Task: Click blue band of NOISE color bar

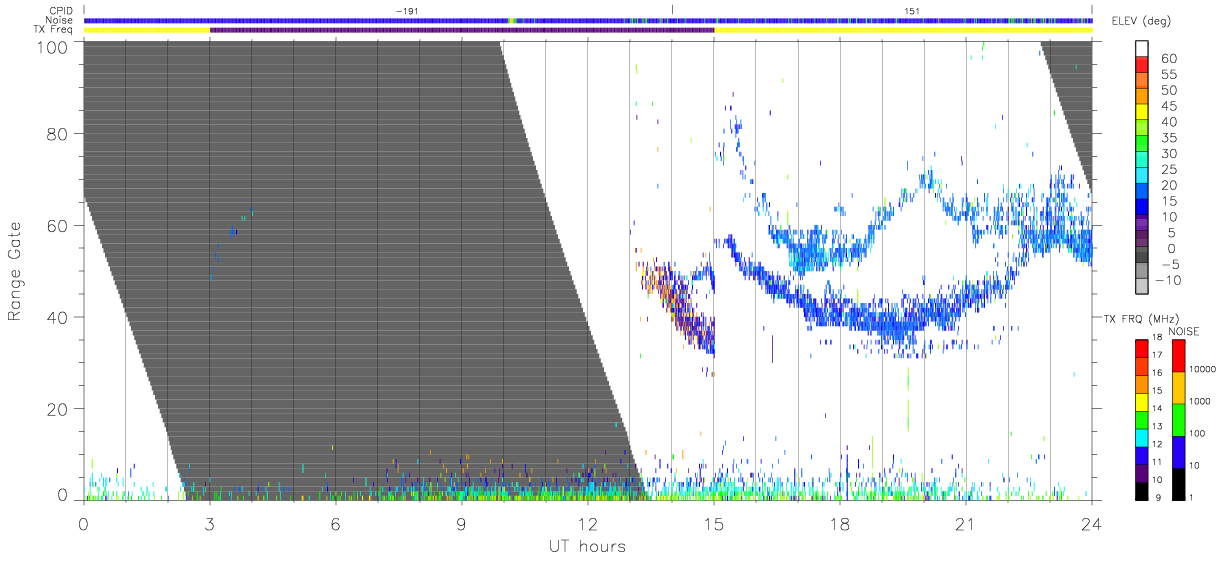Action: tap(1178, 452)
